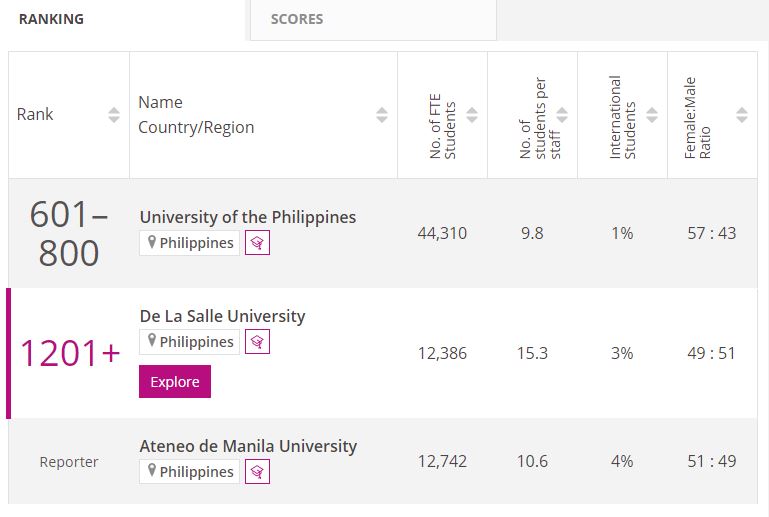This screenshot has height=517, width=769.
Task: Click the Explore button
Action: (175, 382)
